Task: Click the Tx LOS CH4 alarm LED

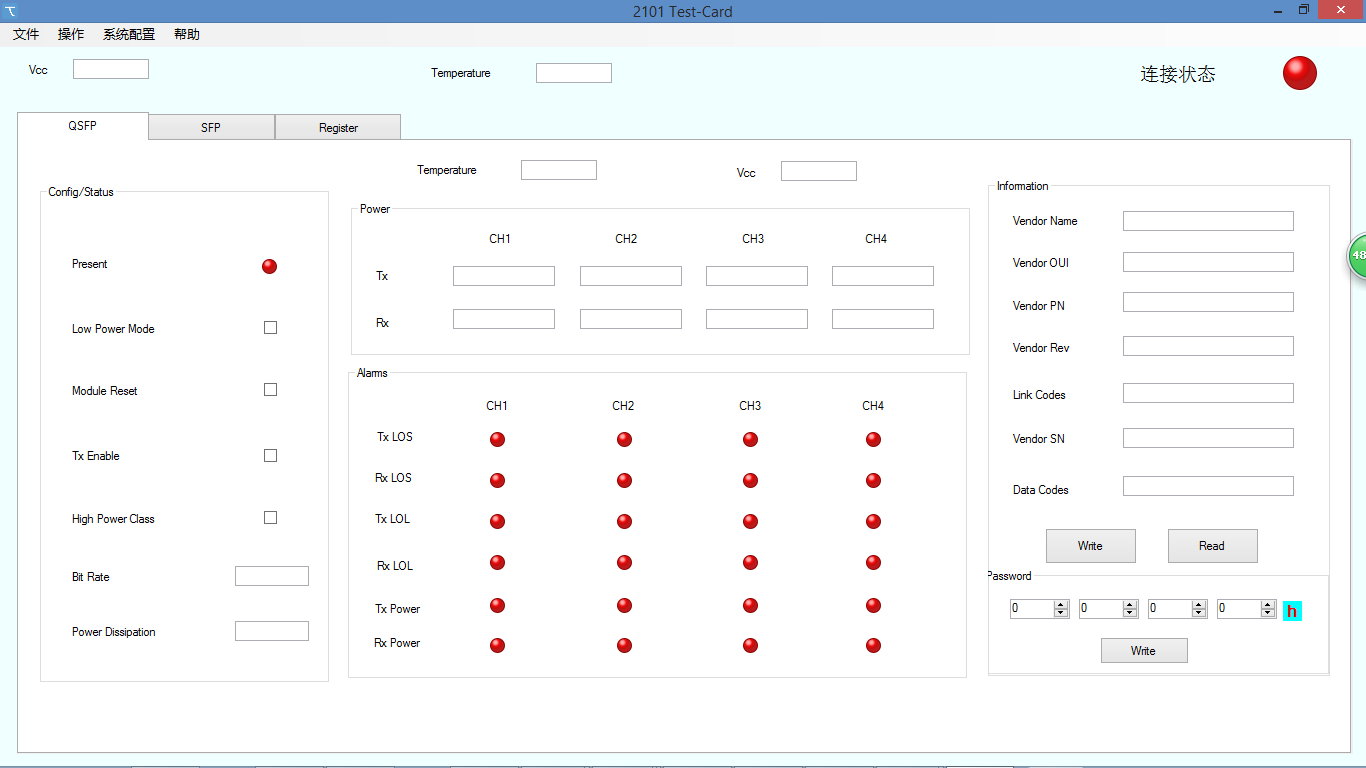Action: 873,439
